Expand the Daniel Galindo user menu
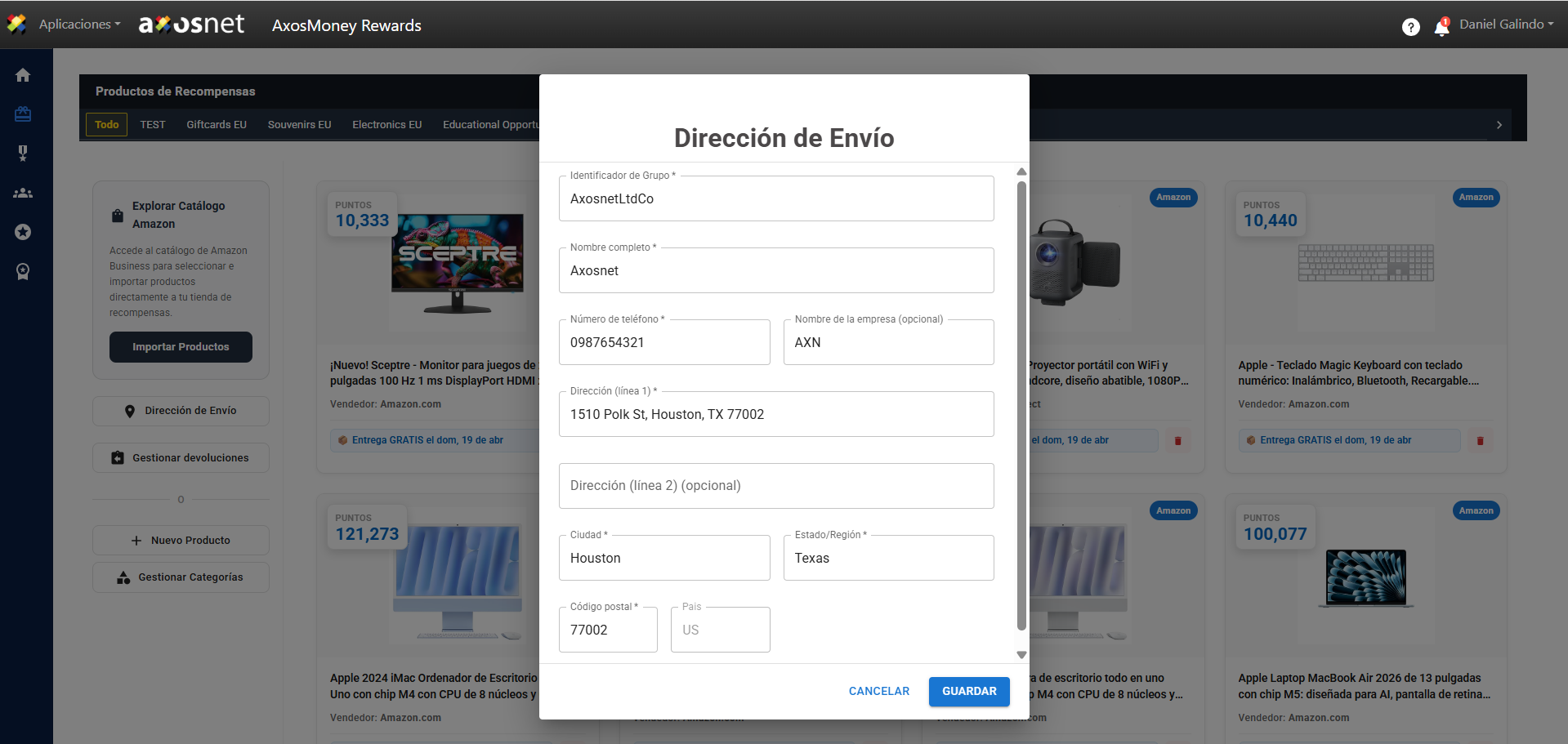Image resolution: width=1568 pixels, height=744 pixels. (x=1506, y=25)
